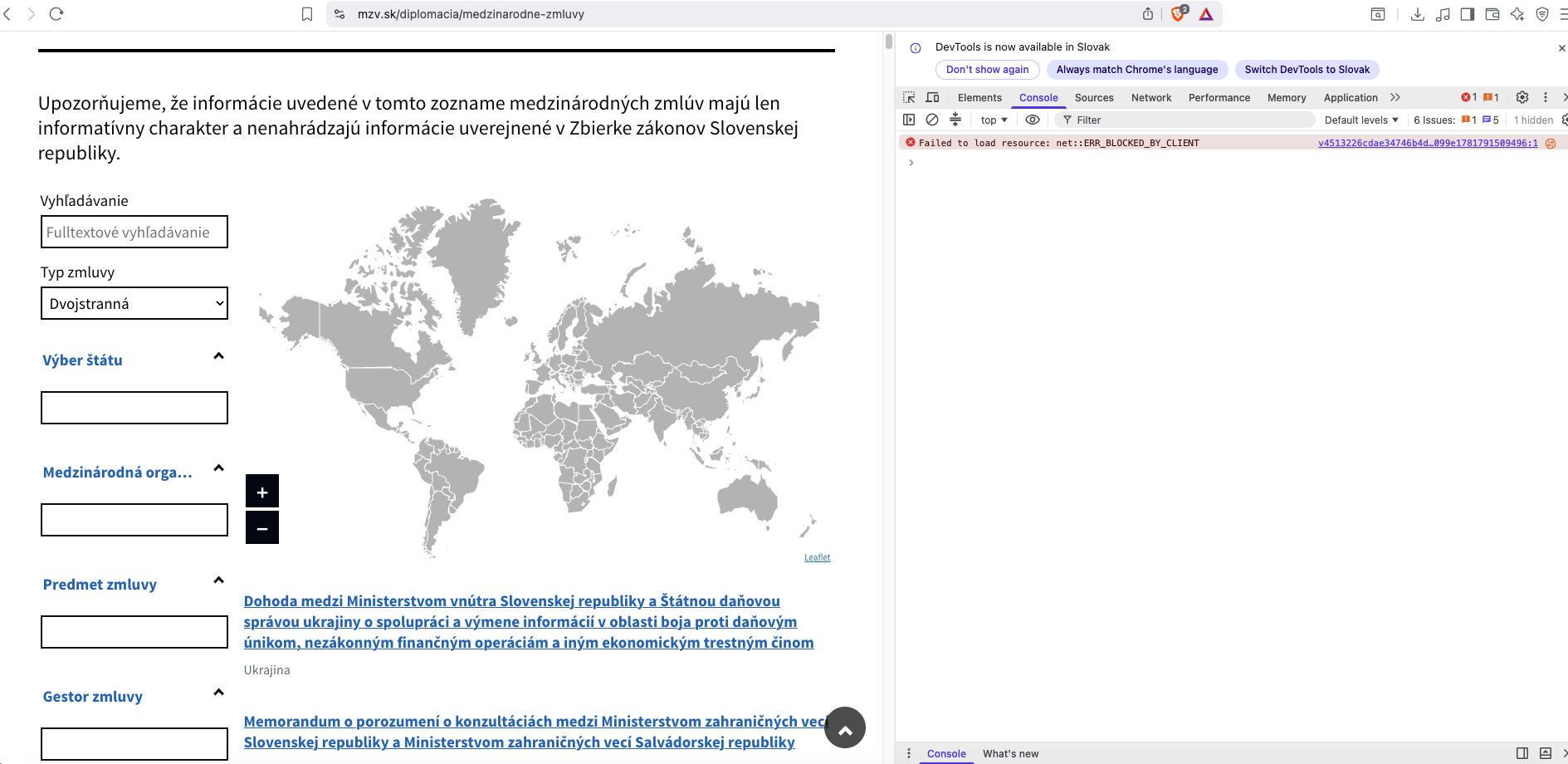Open the Brave Wallet icon
This screenshot has height=764, width=1568.
[x=1492, y=14]
